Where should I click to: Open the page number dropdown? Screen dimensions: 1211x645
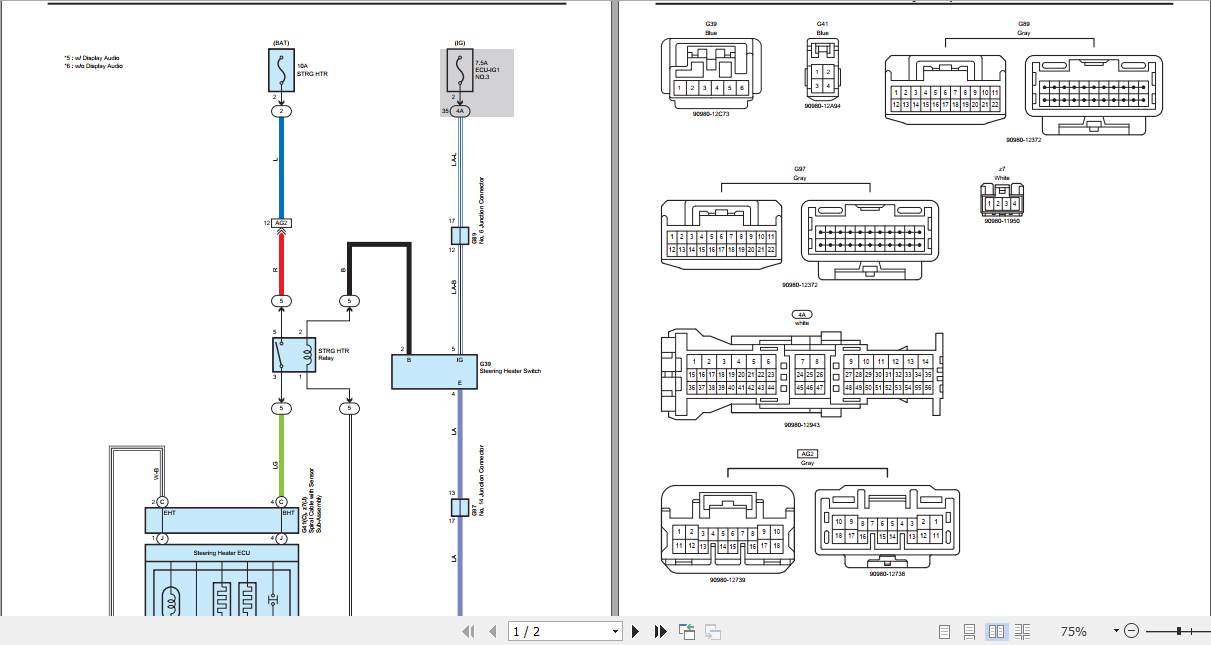click(x=616, y=631)
